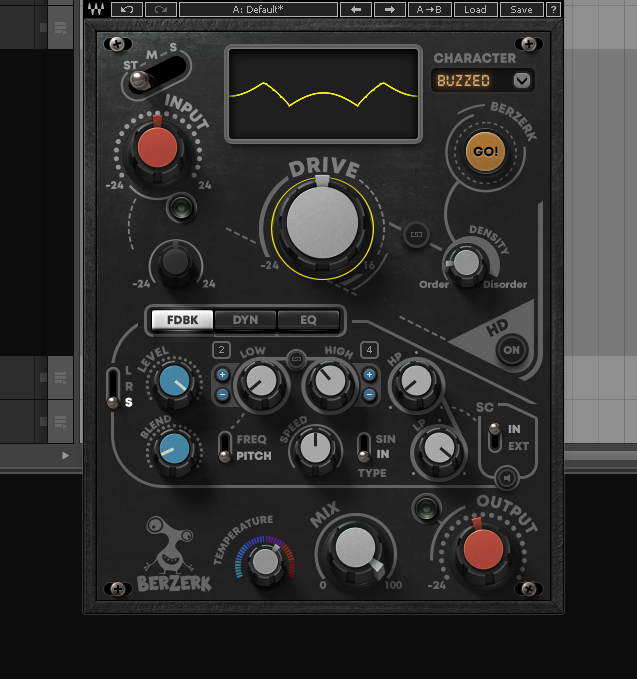Toggle the sidechain listen speaker icon

tap(507, 478)
